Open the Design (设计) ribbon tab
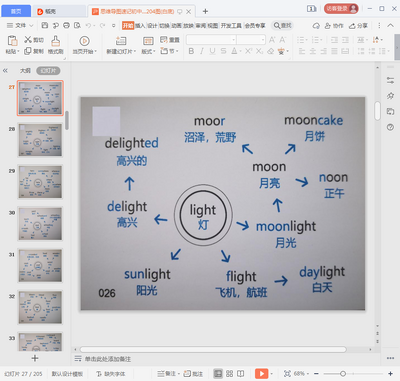Viewport: 400px width, 381px height. (x=152, y=25)
